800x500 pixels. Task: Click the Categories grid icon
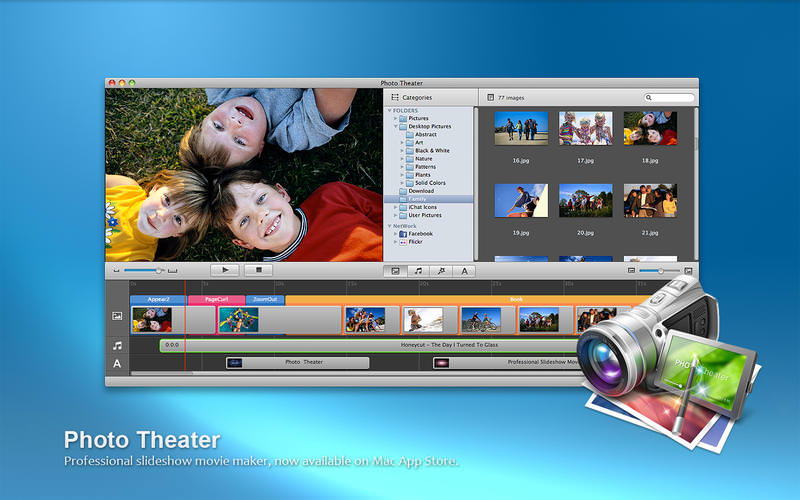point(395,97)
